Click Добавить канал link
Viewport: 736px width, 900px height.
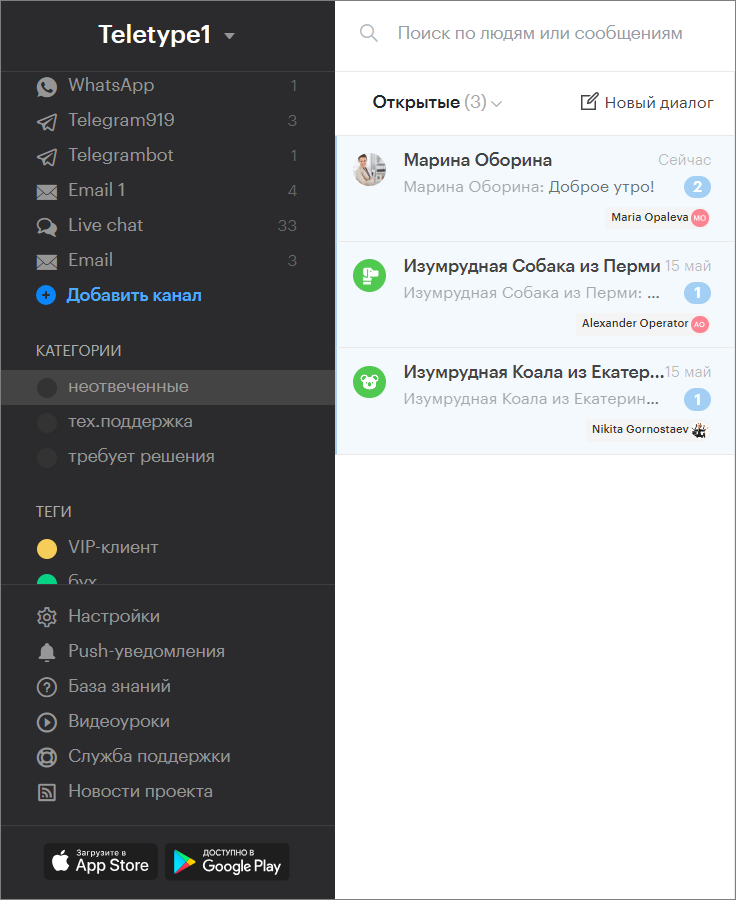tap(134, 295)
